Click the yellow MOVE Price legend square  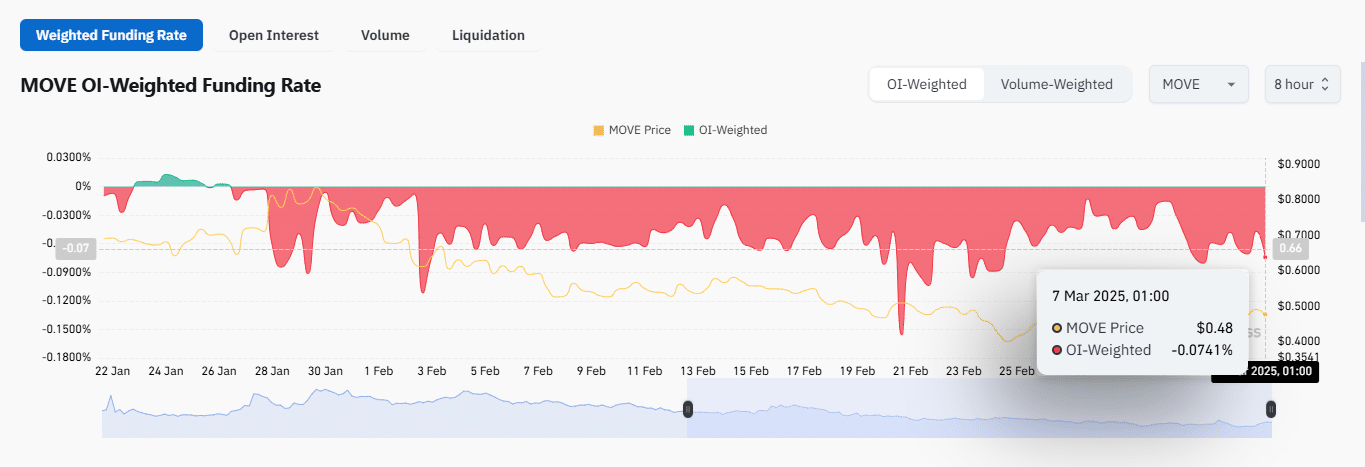click(599, 130)
